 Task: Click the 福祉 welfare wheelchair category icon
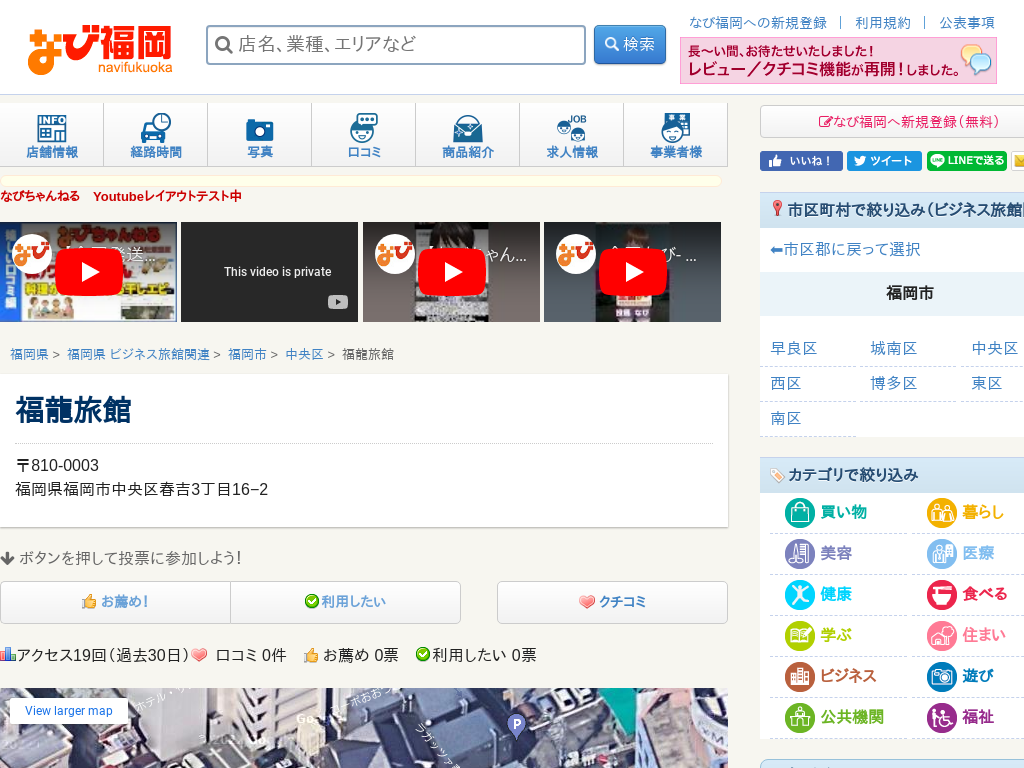(x=942, y=718)
